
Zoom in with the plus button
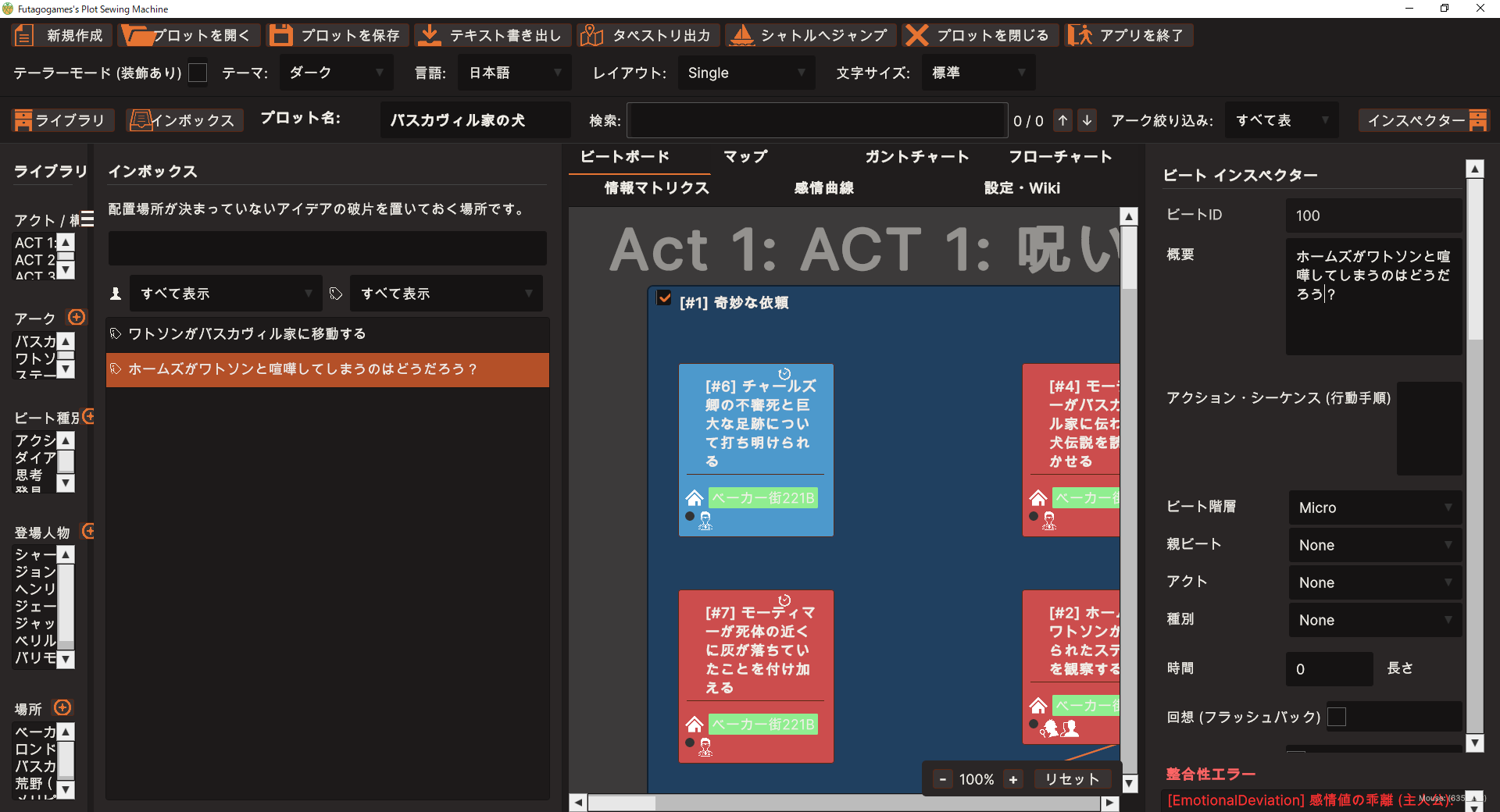(x=1013, y=779)
